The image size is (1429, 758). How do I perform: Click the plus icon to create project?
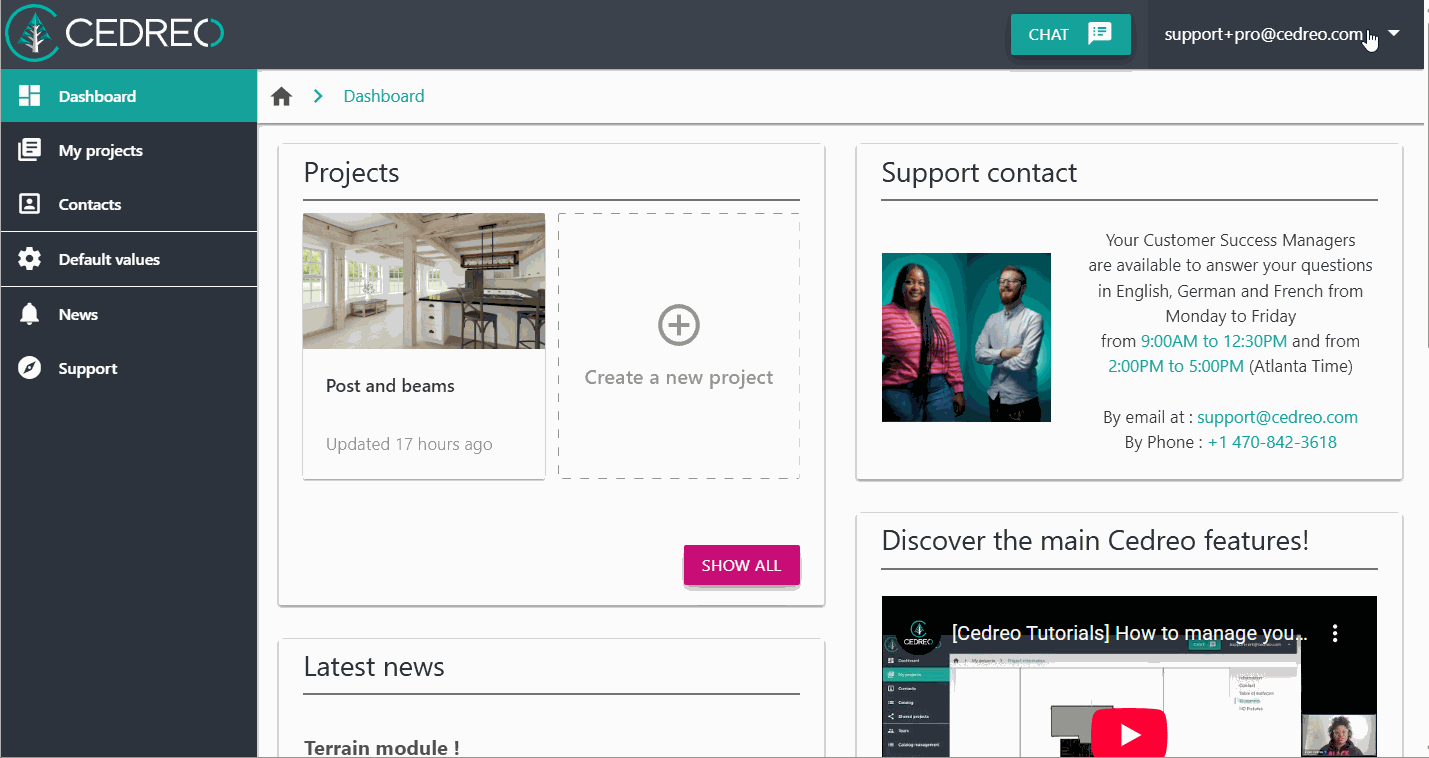[679, 325]
